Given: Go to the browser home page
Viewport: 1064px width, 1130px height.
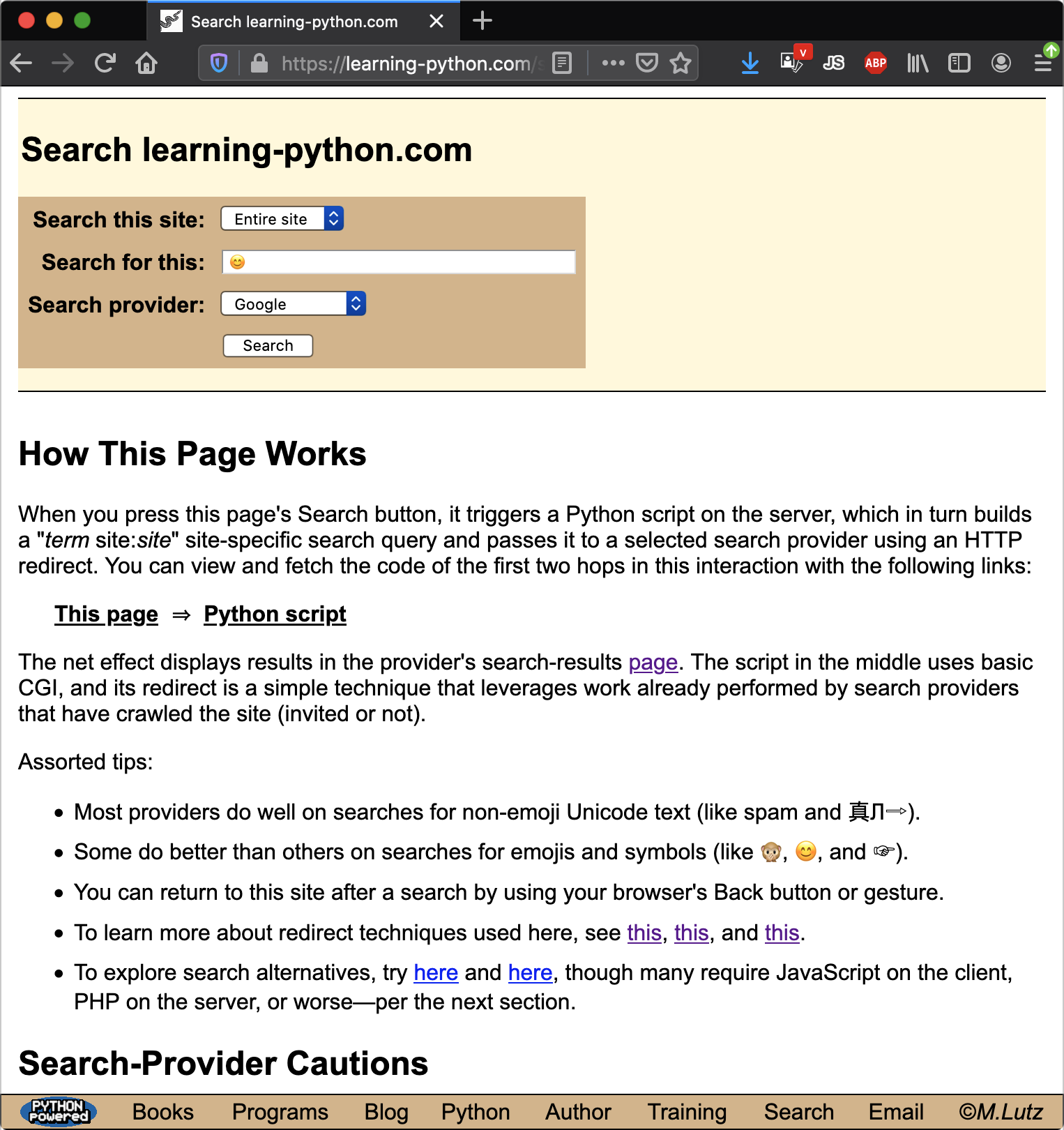Looking at the screenshot, I should click(146, 63).
